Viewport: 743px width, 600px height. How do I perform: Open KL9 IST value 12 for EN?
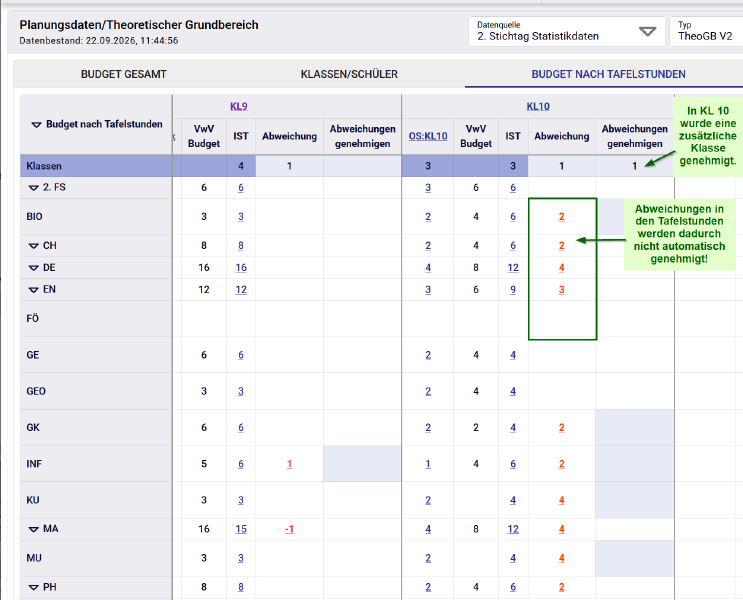click(241, 290)
